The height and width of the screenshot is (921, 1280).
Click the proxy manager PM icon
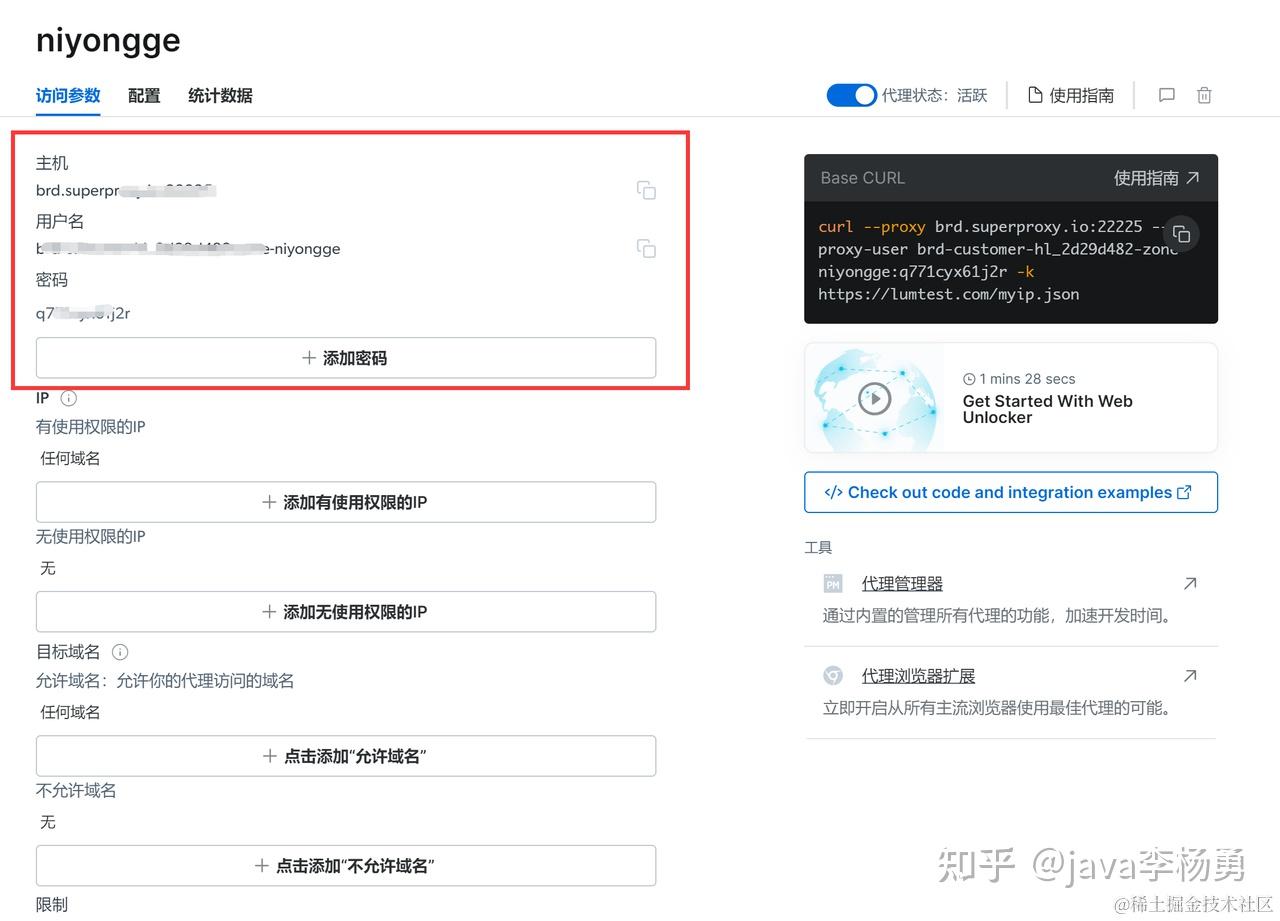832,583
